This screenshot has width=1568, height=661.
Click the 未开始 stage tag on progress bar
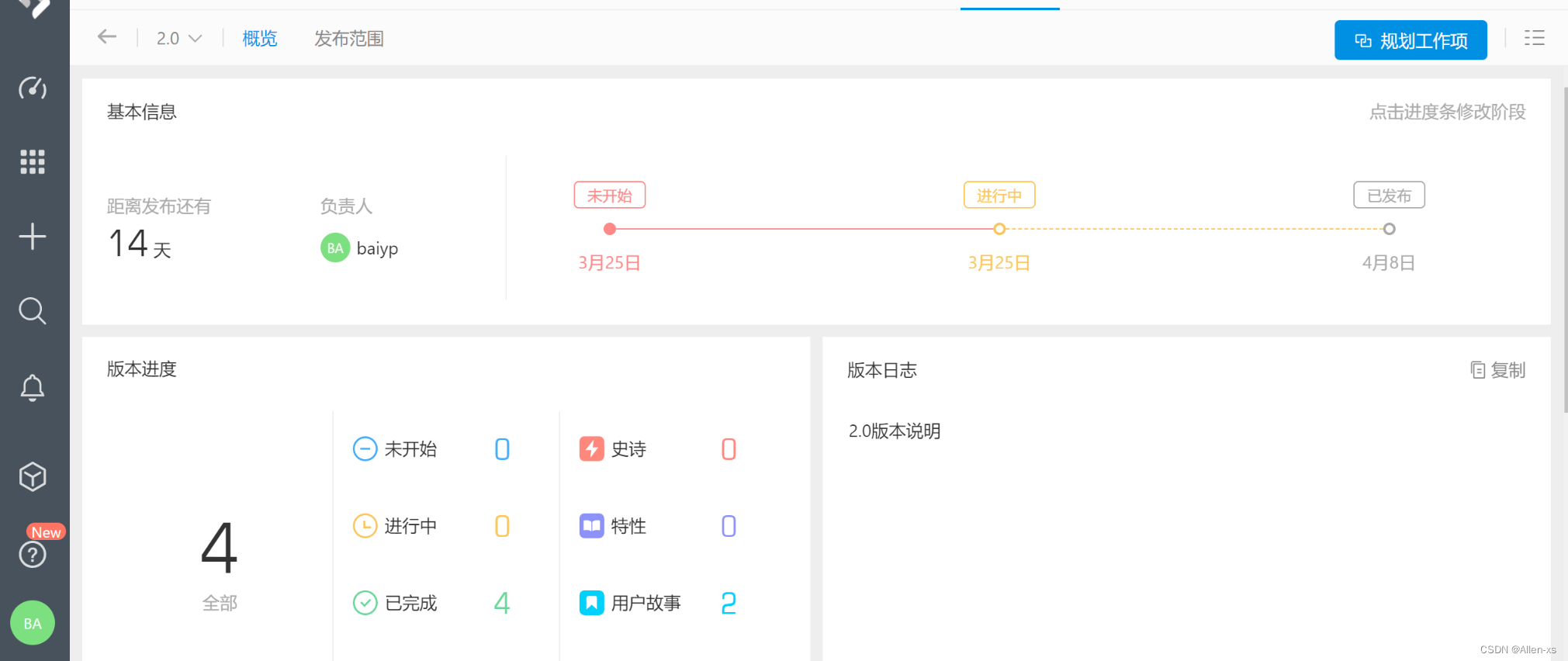click(x=610, y=196)
